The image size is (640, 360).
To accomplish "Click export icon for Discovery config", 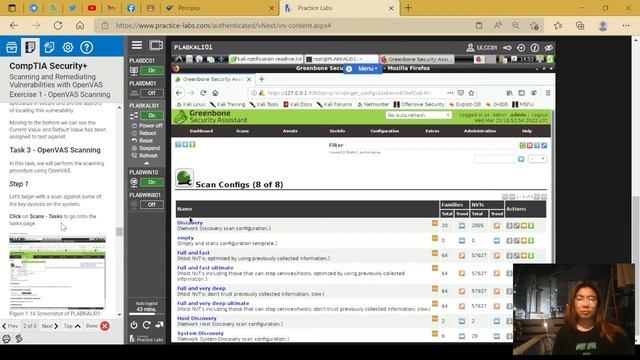I will 531,226.
